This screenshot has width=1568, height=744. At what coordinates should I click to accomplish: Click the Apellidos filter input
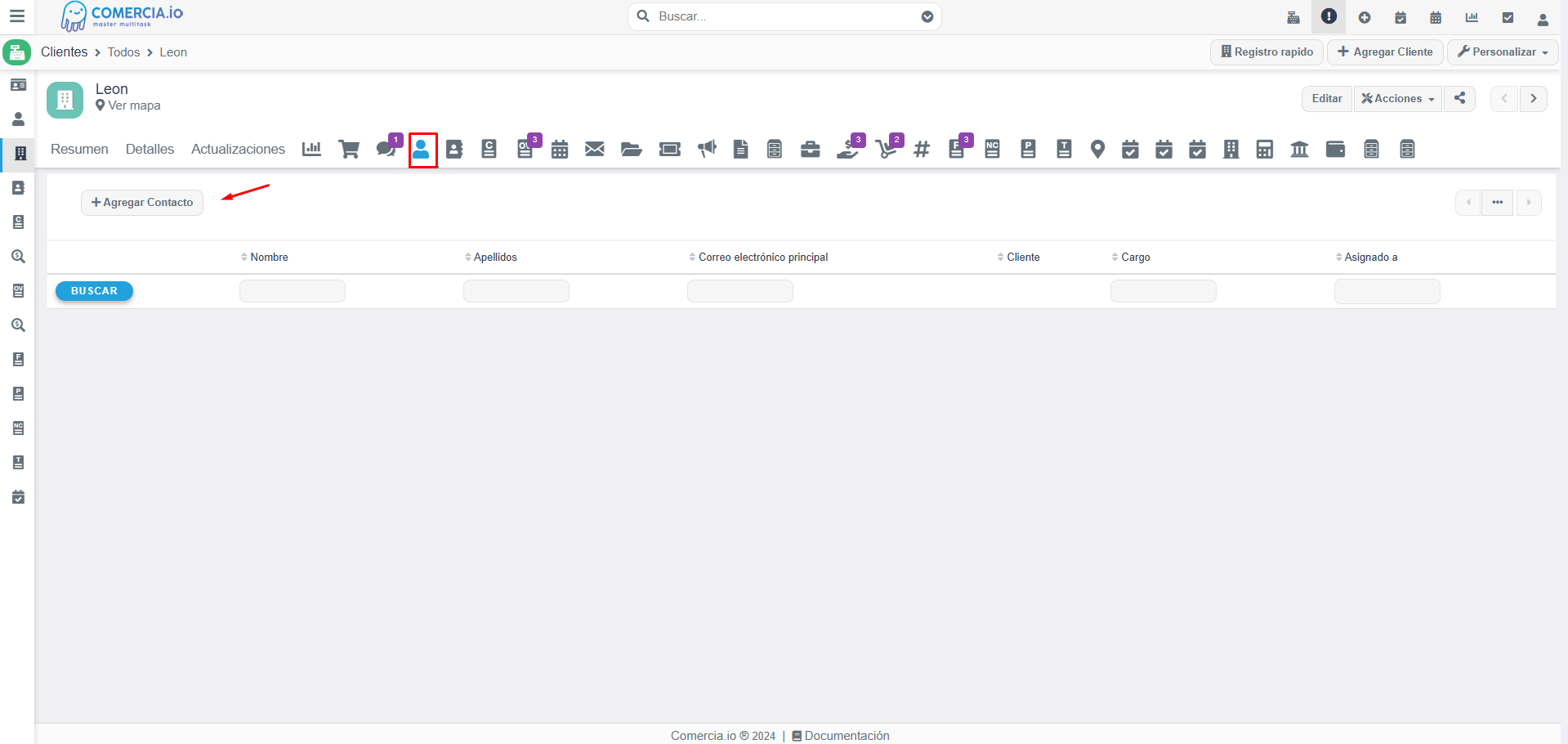[516, 291]
